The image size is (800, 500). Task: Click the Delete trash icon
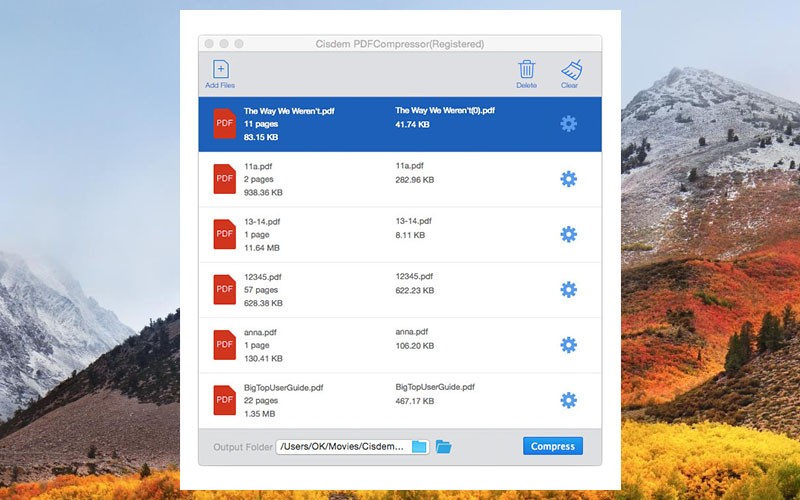point(527,69)
